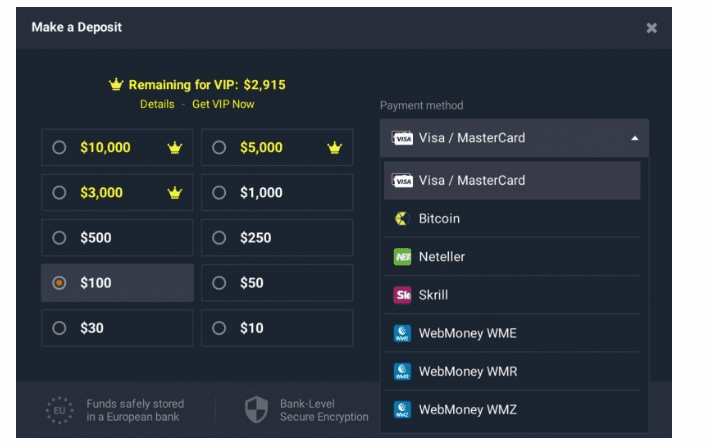Open the VIP Details link
This screenshot has height=448, width=713.
click(x=157, y=104)
